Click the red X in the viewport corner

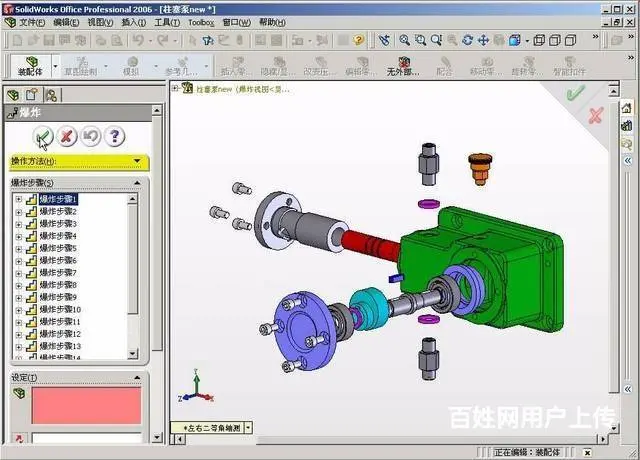[x=596, y=115]
